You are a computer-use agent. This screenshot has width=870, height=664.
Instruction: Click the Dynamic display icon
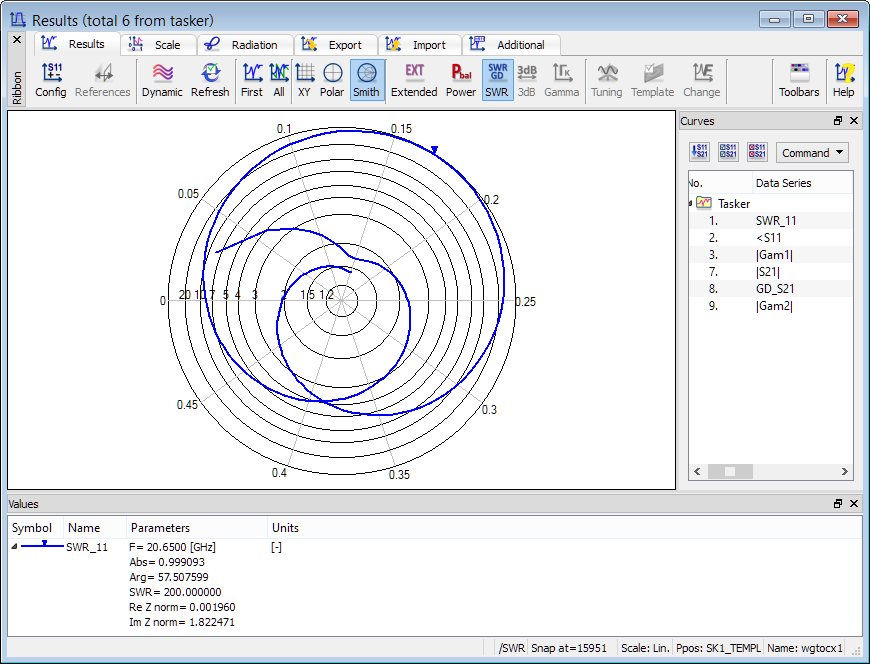pyautogui.click(x=162, y=79)
